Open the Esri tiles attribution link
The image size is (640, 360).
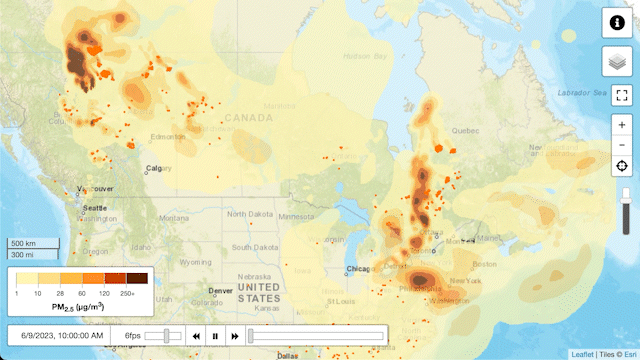click(630, 354)
